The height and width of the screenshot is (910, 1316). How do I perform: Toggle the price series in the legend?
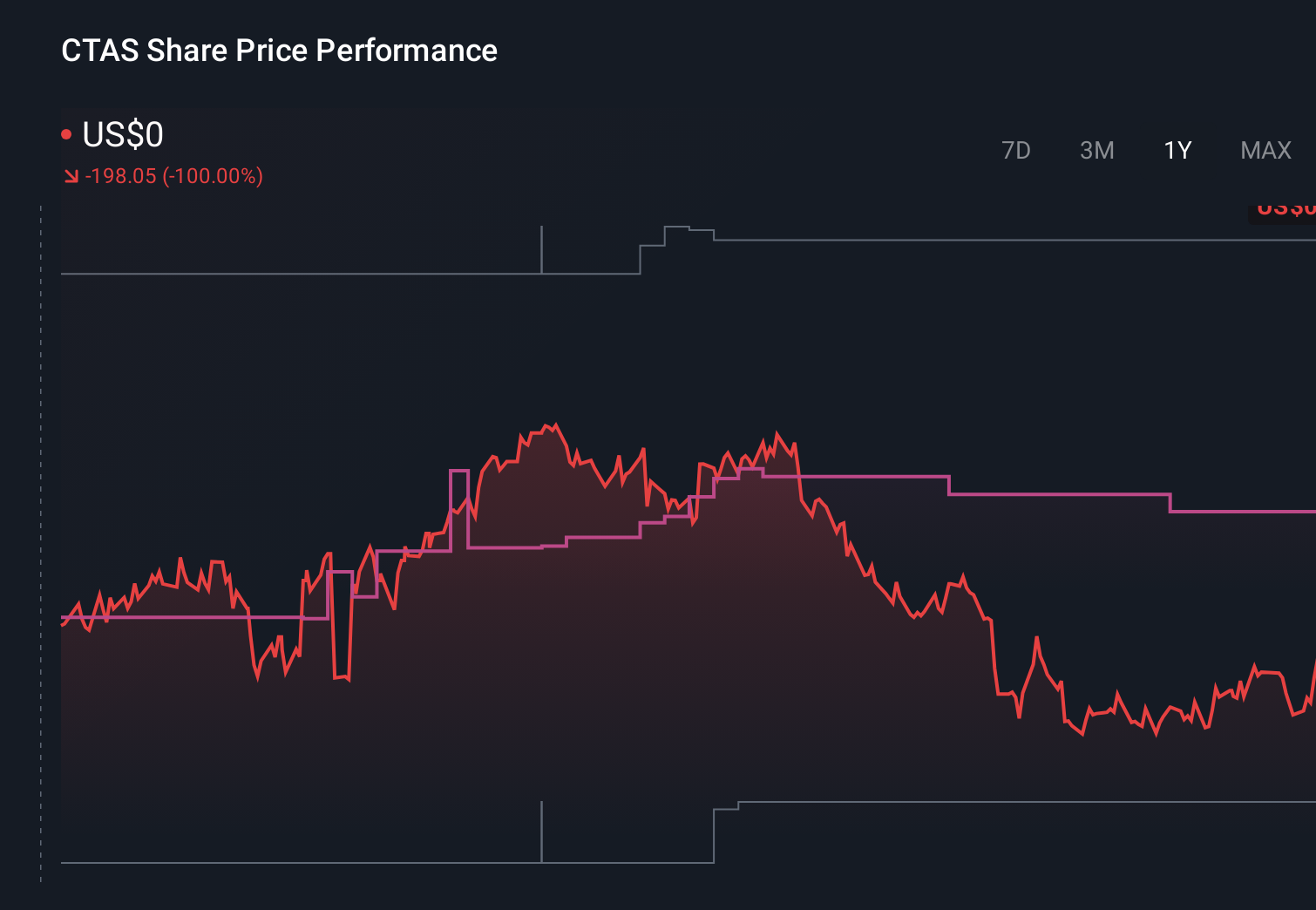116,135
